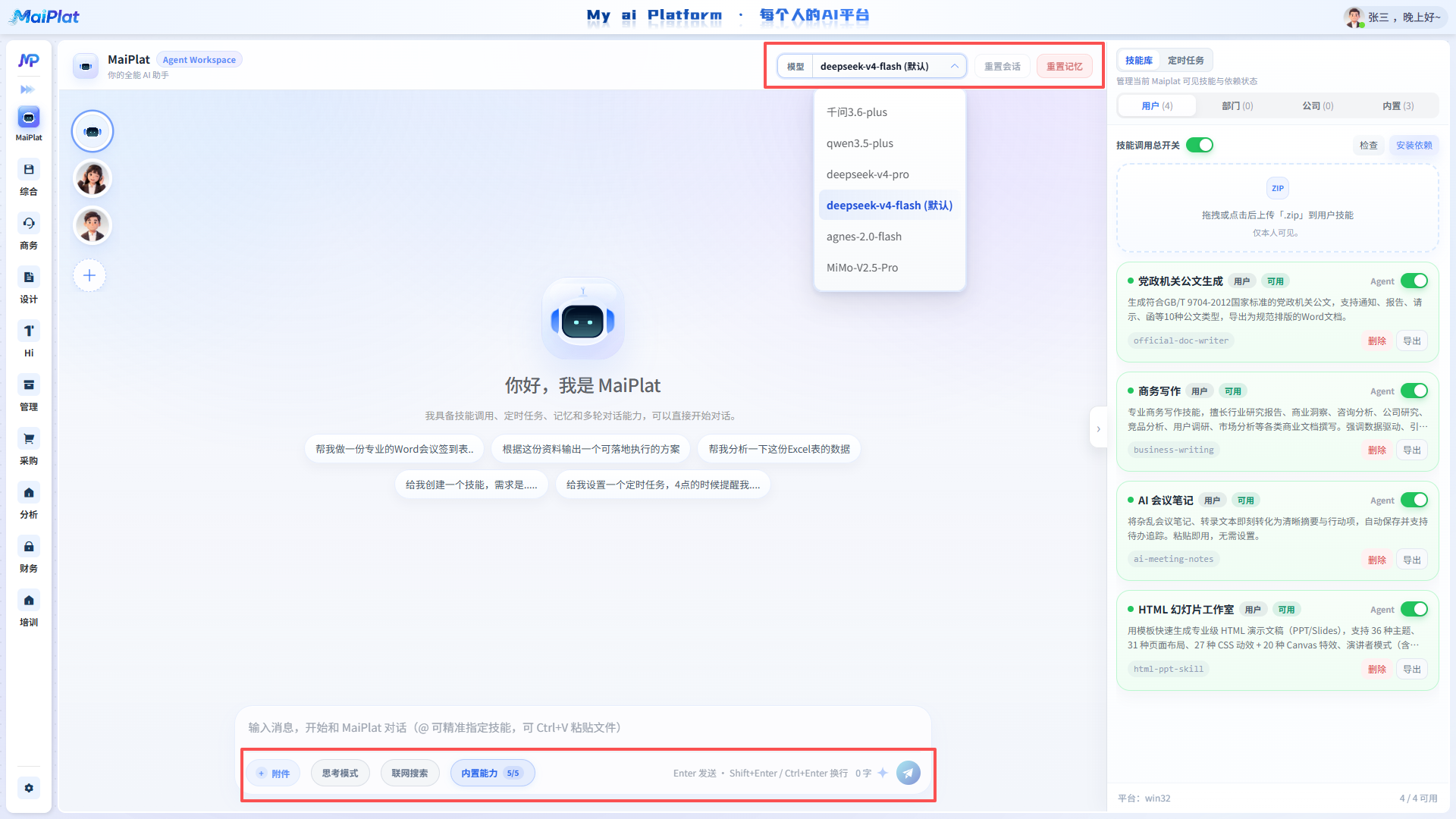Toggle 技能调用总开关 master switch
This screenshot has width=1456, height=819.
[x=1200, y=145]
